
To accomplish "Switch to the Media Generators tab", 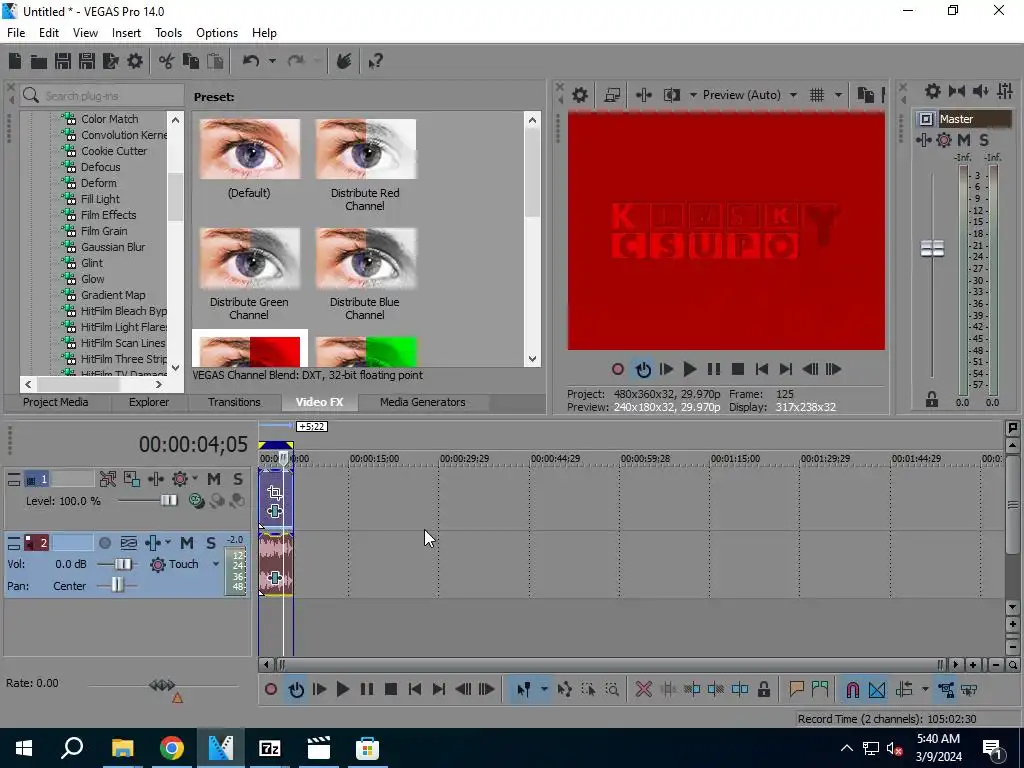I will (423, 402).
